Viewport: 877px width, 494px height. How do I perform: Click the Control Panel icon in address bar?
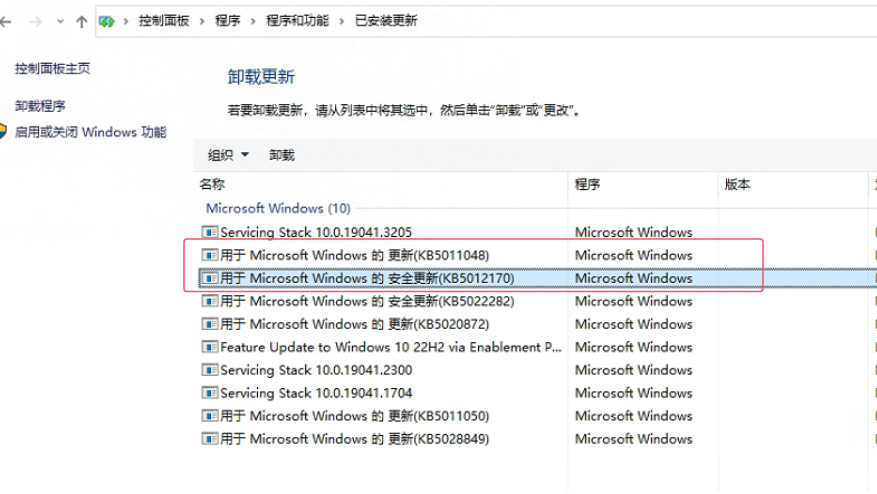[x=107, y=22]
